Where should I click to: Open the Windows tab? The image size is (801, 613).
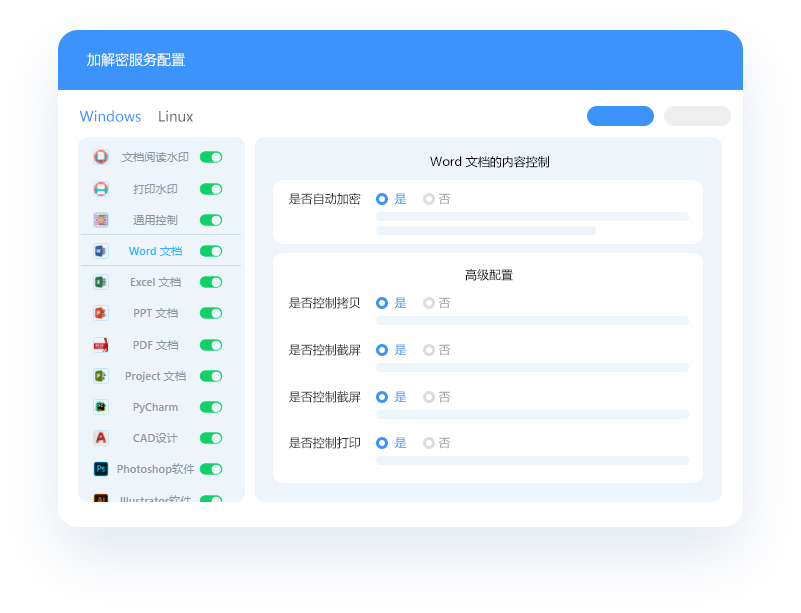point(110,117)
